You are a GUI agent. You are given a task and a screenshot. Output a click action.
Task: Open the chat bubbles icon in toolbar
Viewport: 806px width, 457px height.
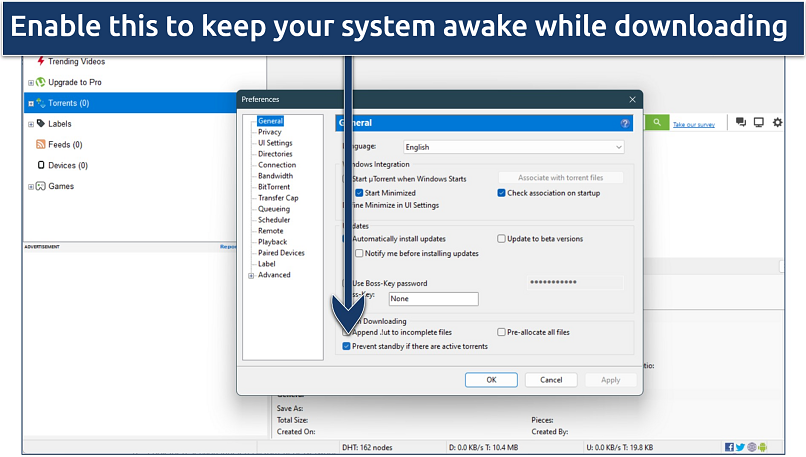pos(741,122)
